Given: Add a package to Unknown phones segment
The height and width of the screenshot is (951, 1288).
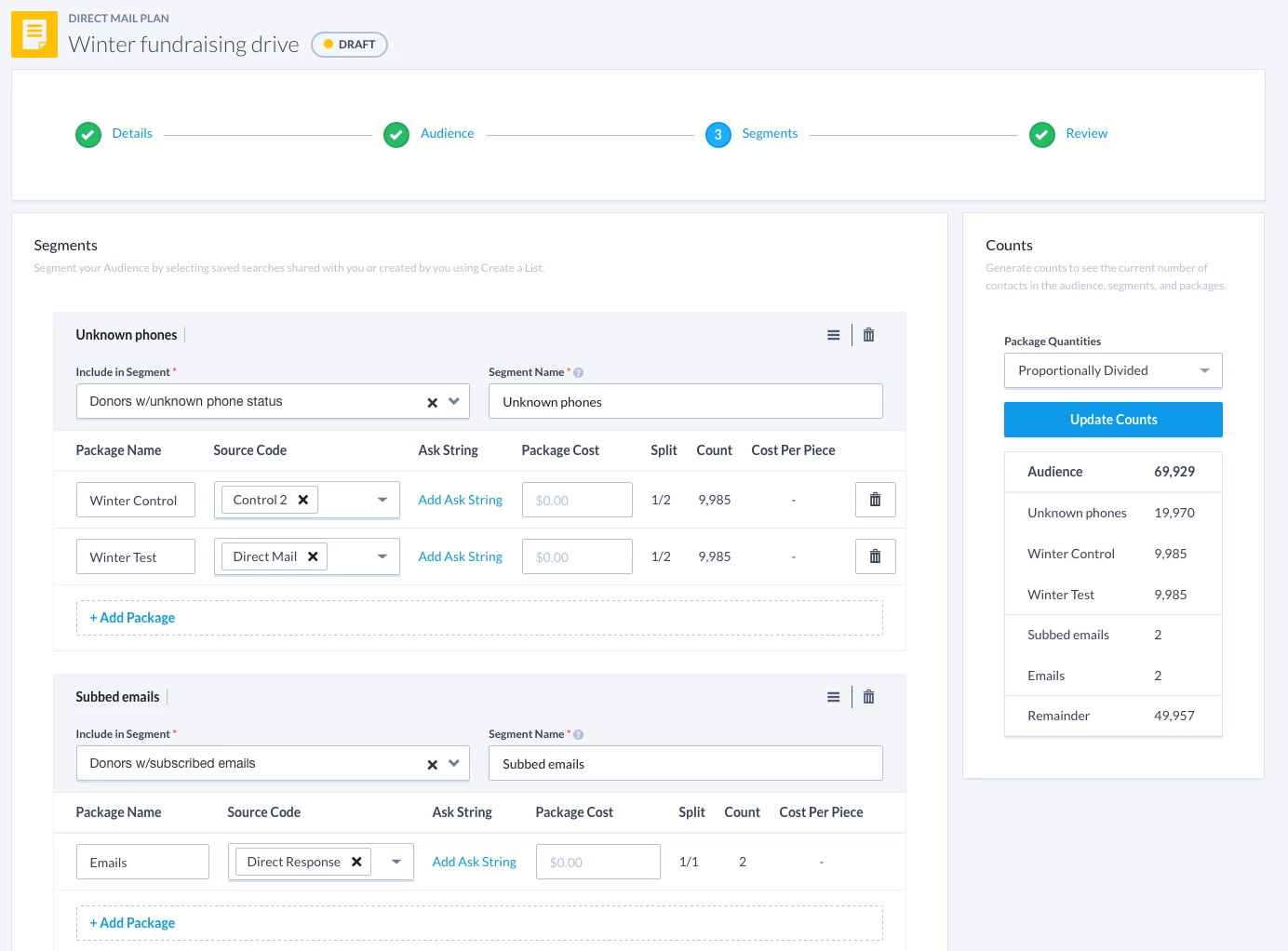Looking at the screenshot, I should click(479, 618).
